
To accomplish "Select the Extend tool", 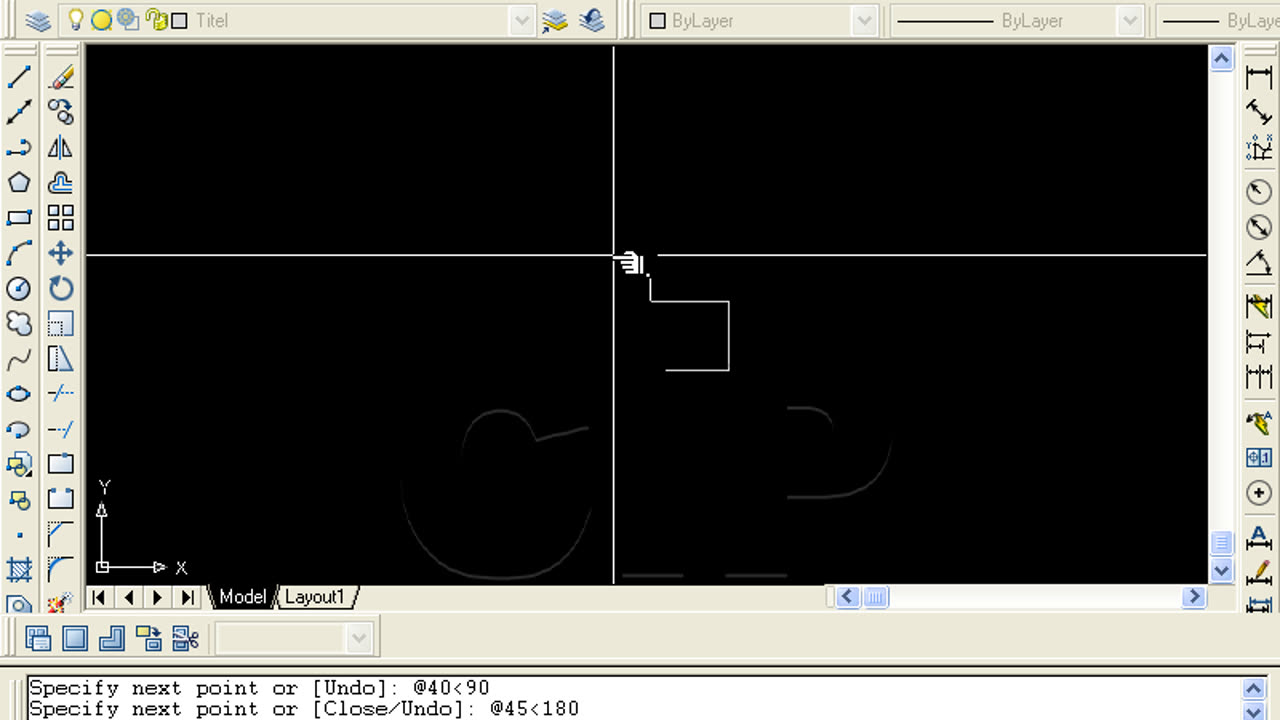I will 61,429.
